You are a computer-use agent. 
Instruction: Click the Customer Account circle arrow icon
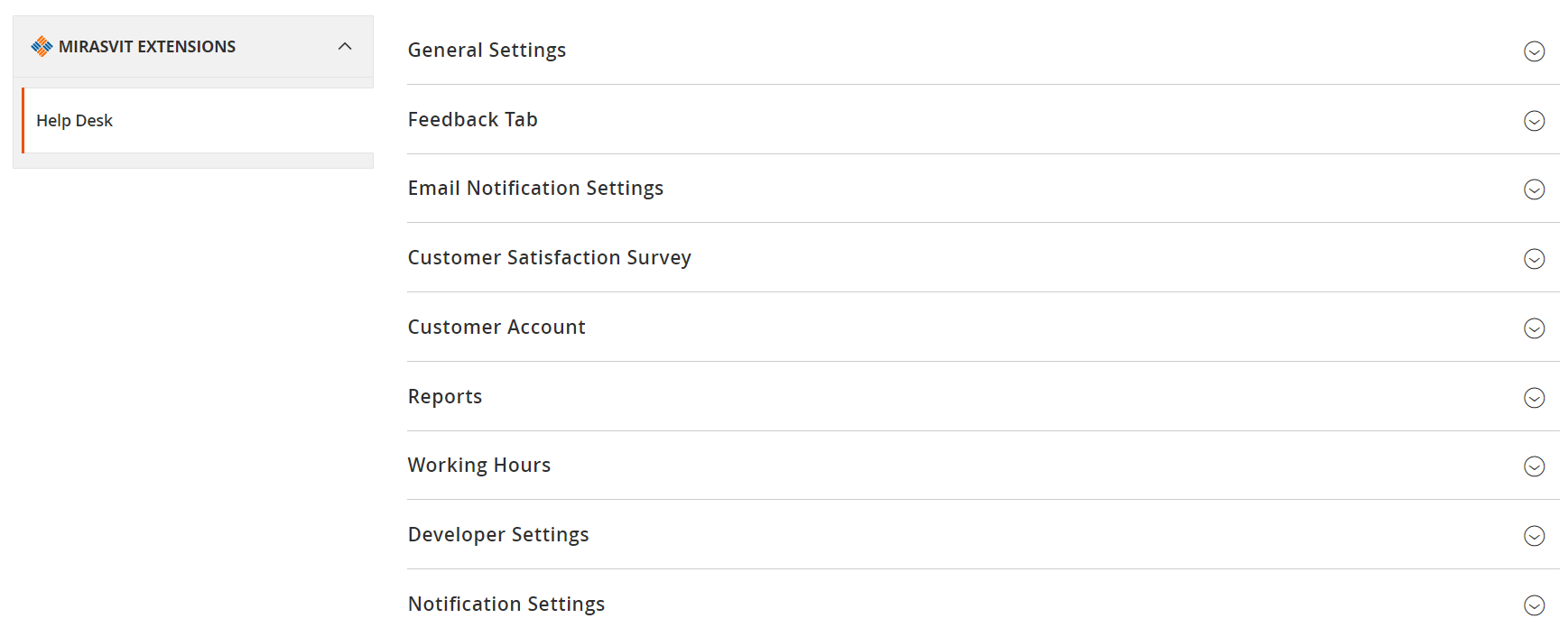click(1534, 328)
